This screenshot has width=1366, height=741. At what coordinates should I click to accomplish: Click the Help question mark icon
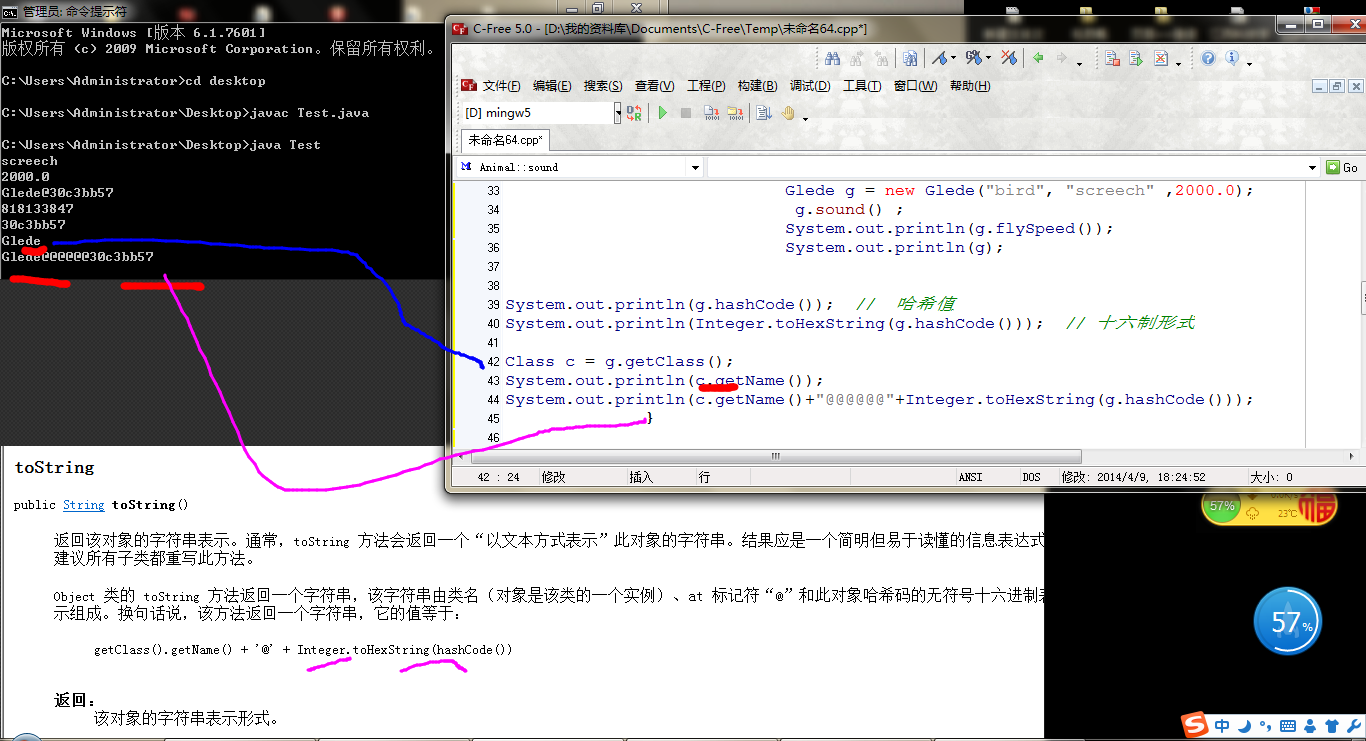1208,58
